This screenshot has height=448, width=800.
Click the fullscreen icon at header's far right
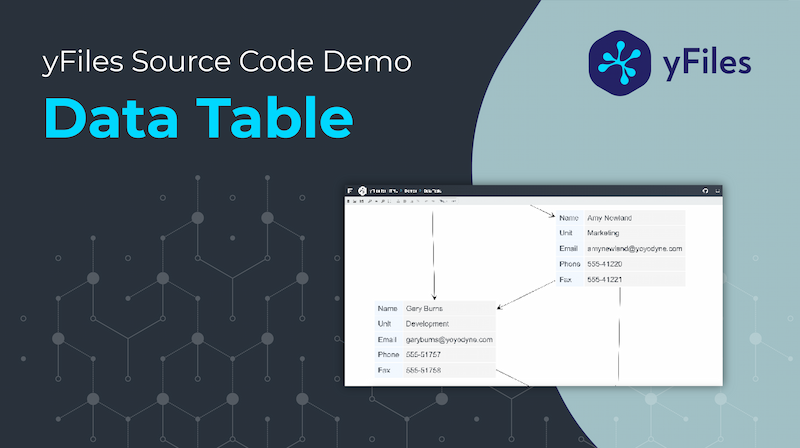pyautogui.click(x=716, y=190)
